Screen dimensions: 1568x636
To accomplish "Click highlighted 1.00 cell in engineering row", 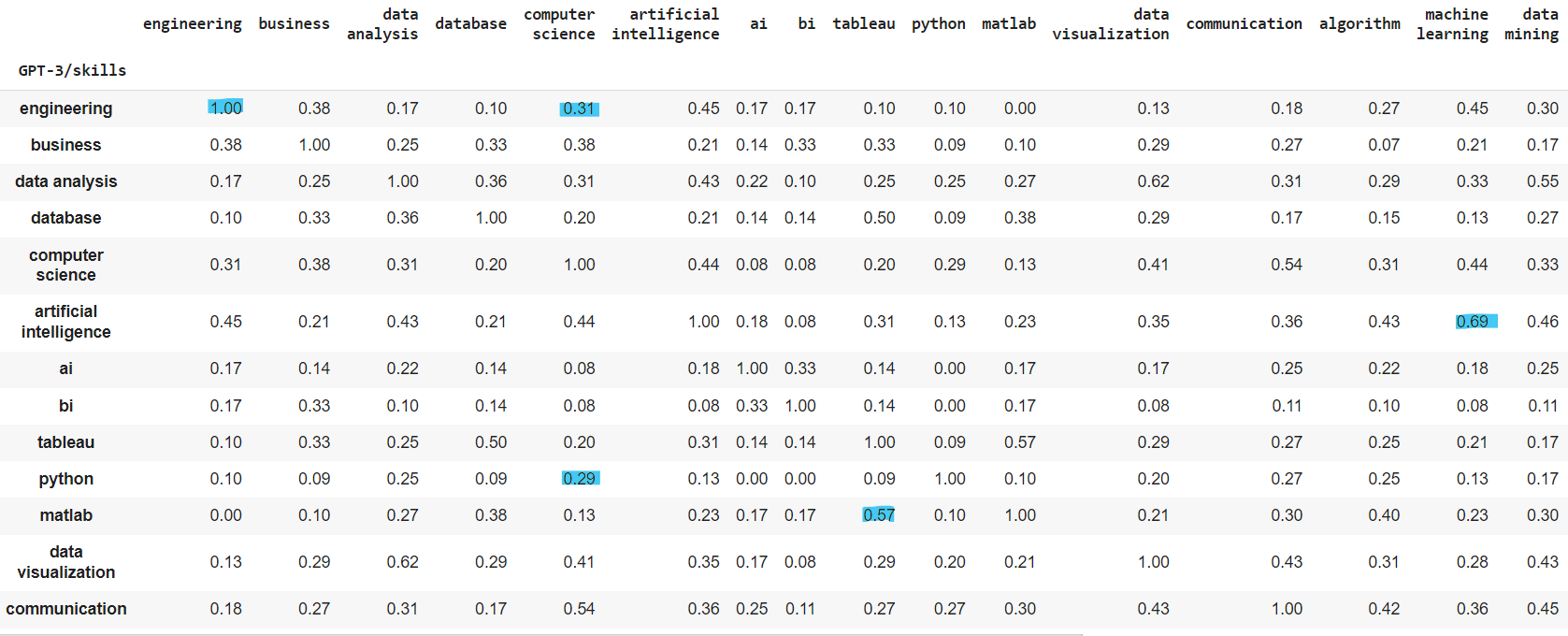I will click(225, 108).
